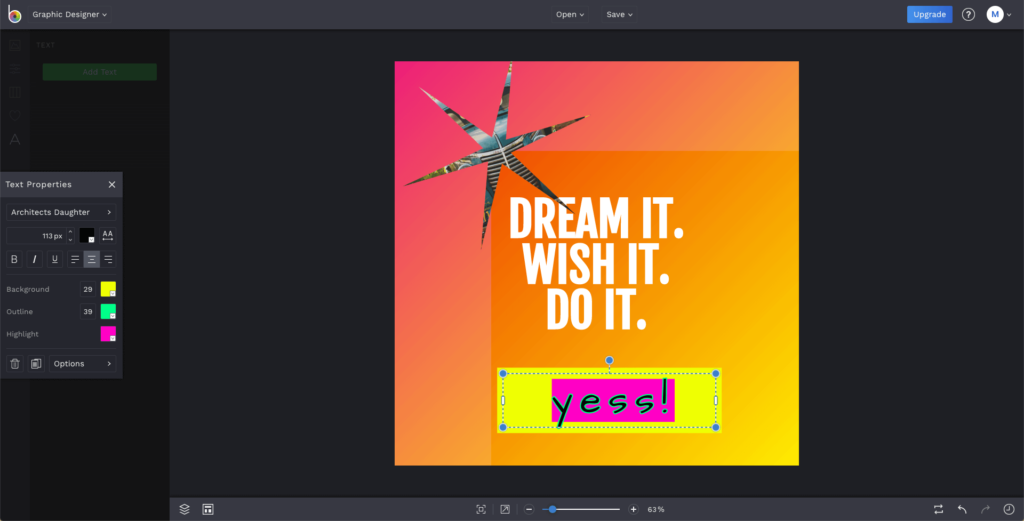The width and height of the screenshot is (1024, 521).
Task: Open the Open menu
Action: (x=570, y=15)
